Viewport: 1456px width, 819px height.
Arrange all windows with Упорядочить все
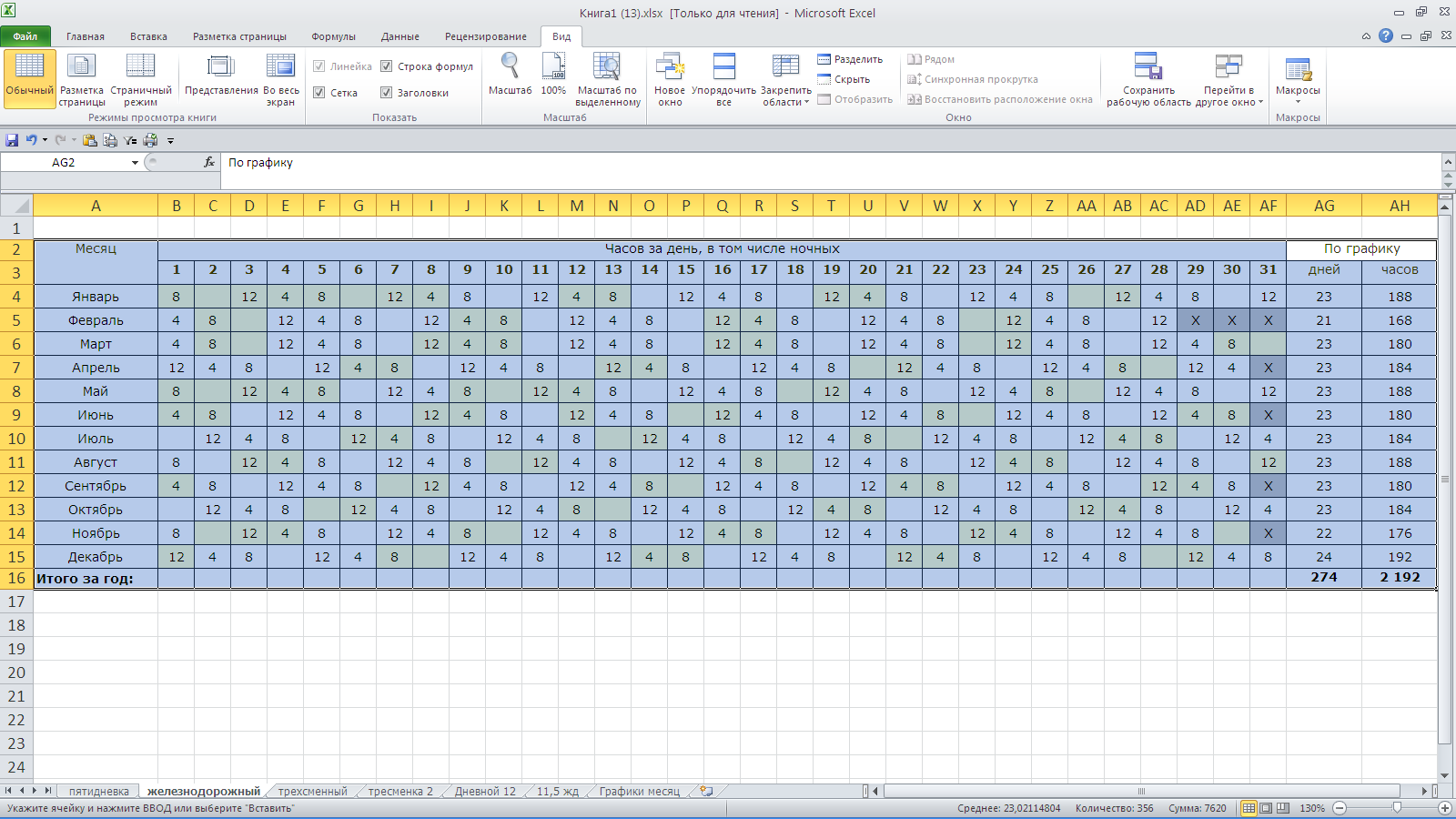723,78
